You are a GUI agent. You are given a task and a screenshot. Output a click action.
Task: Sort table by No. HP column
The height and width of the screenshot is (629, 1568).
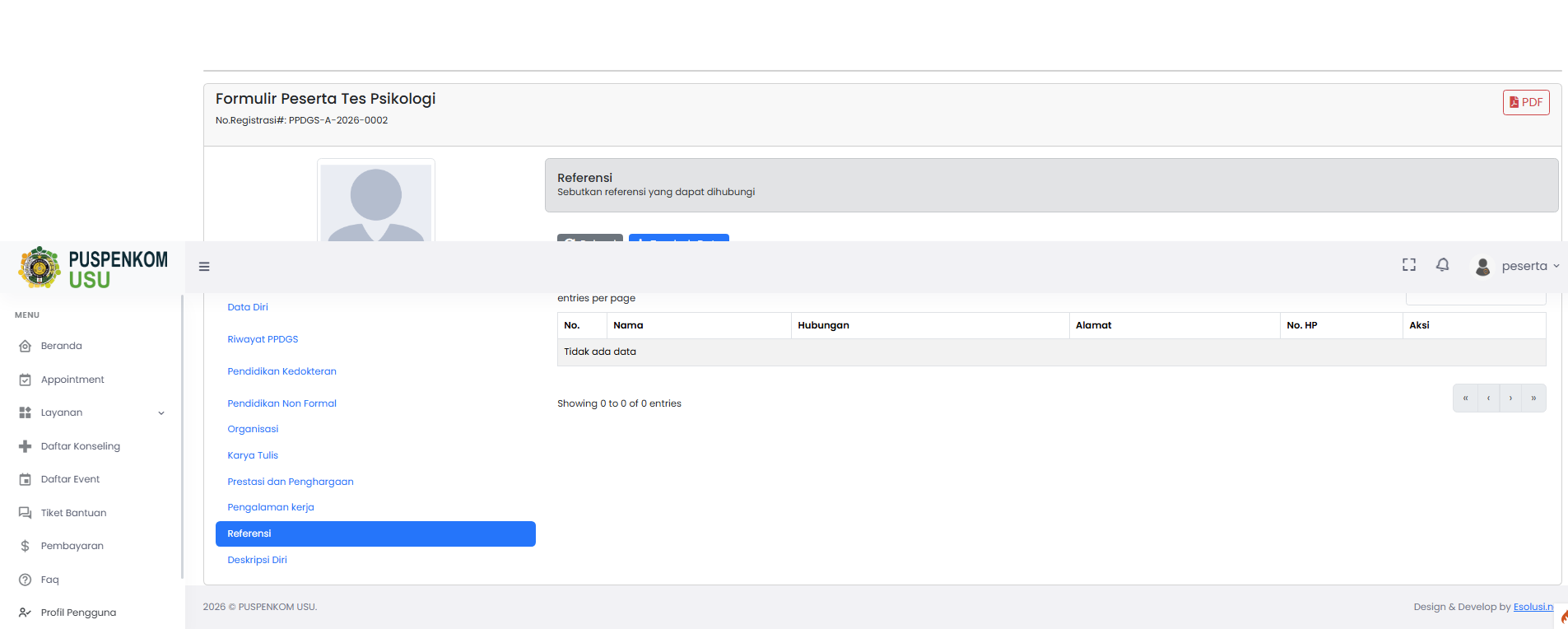[x=1341, y=325]
